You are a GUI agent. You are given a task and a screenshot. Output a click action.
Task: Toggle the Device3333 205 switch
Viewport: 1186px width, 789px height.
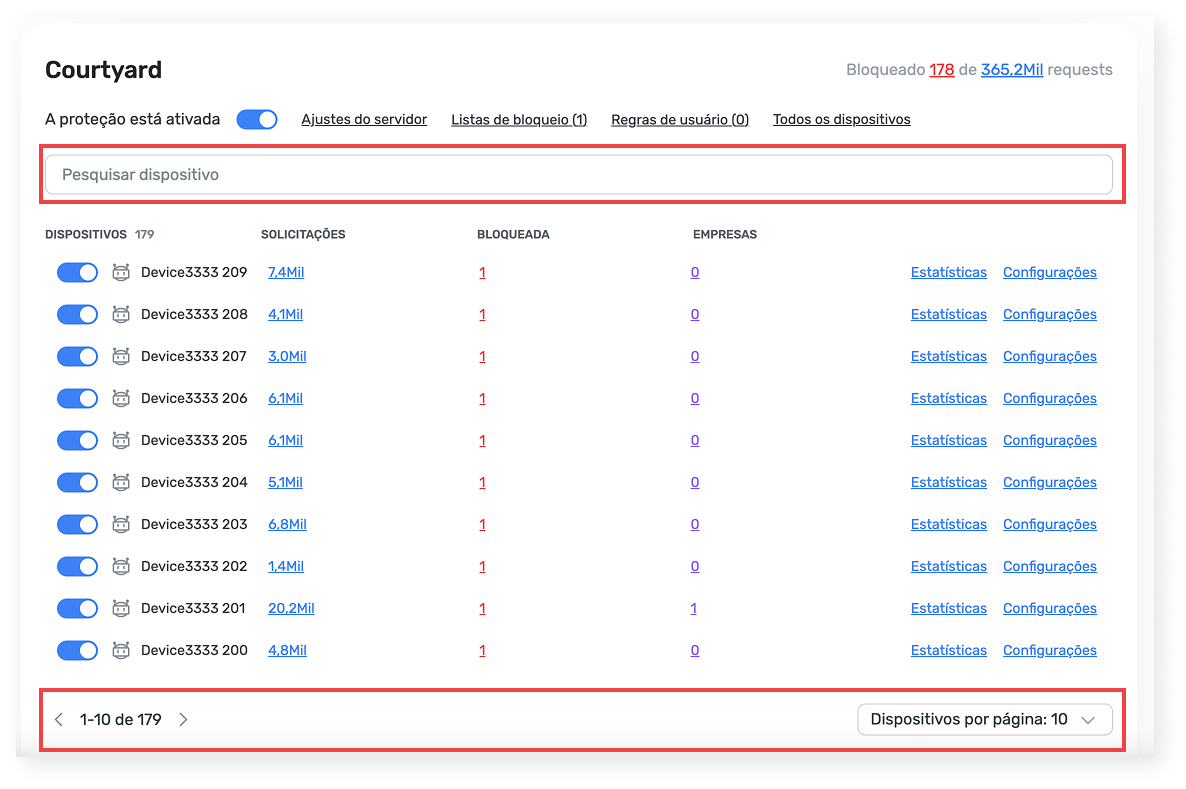click(x=77, y=440)
